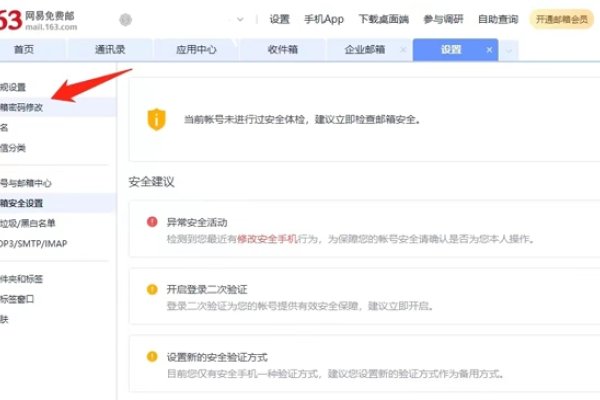The image size is (600, 400).
Task: Open 帐号与邮箱中心 in the sidebar
Action: [x=26, y=183]
